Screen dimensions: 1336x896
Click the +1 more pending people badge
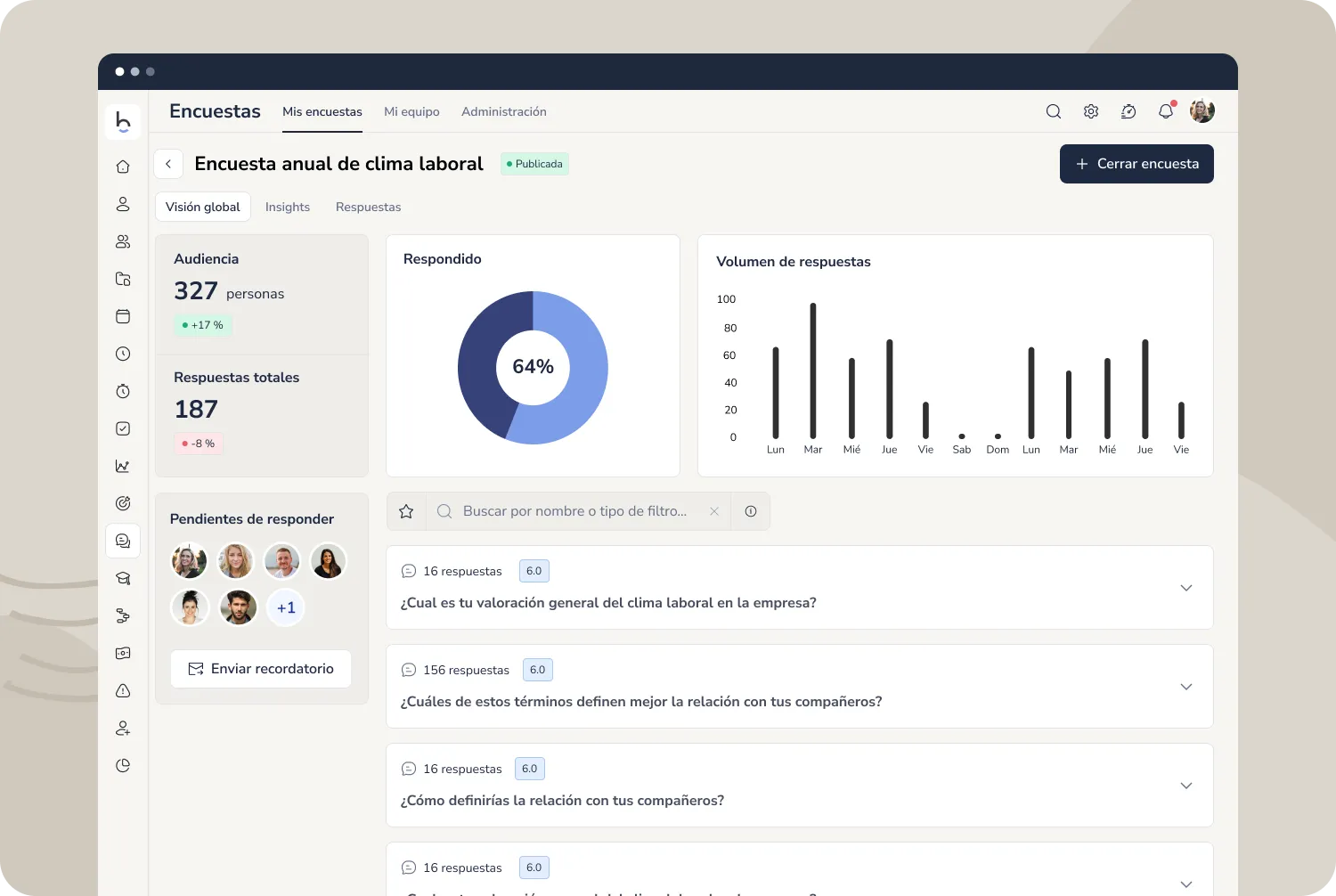click(286, 607)
